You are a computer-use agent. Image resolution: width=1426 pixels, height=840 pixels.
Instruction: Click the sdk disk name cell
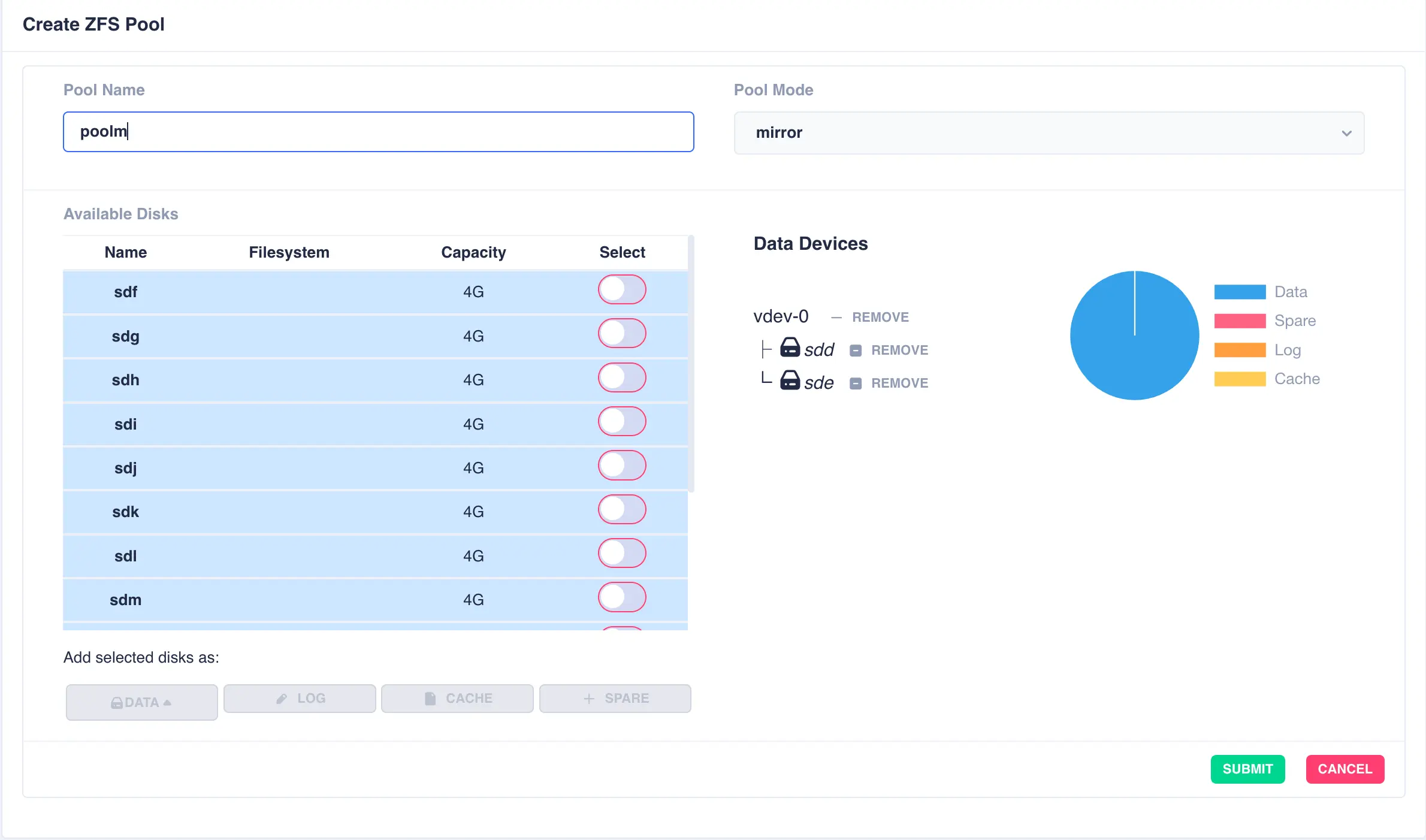tap(126, 512)
